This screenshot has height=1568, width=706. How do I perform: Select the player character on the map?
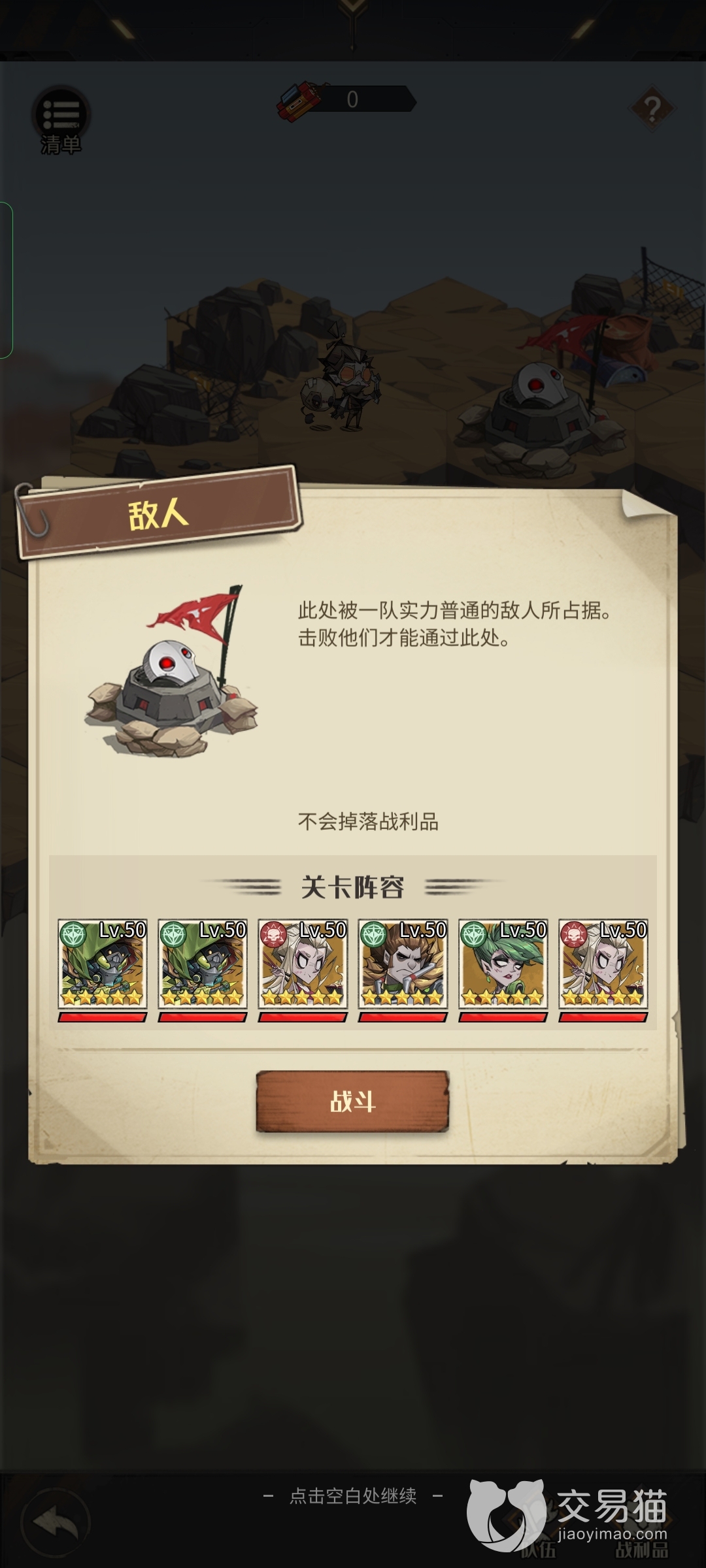(x=341, y=385)
